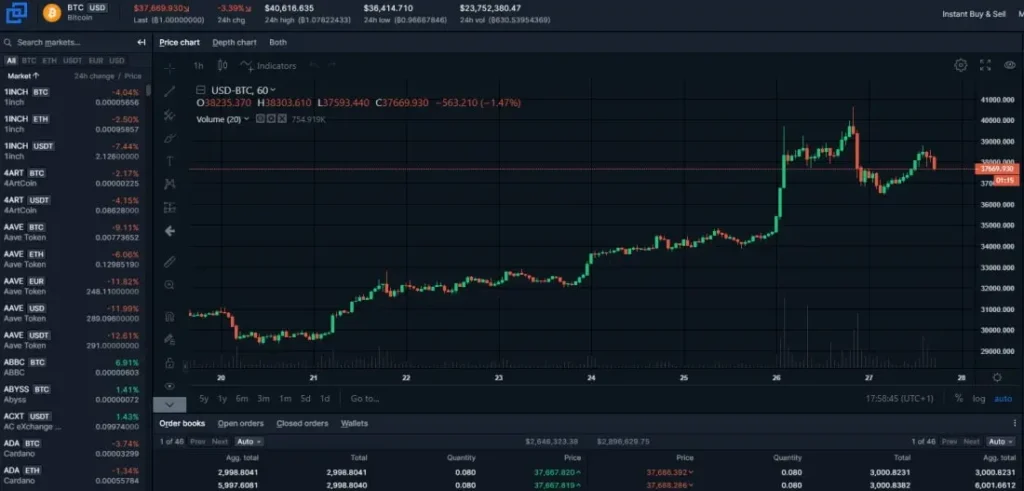
Task: Activate the magnet snap mode icon
Action: 169,317
